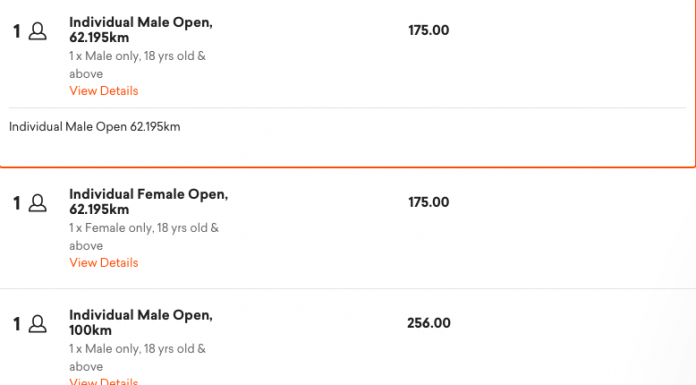Select Individual Female Open, 62.195km title
696x385 pixels.
[149, 202]
